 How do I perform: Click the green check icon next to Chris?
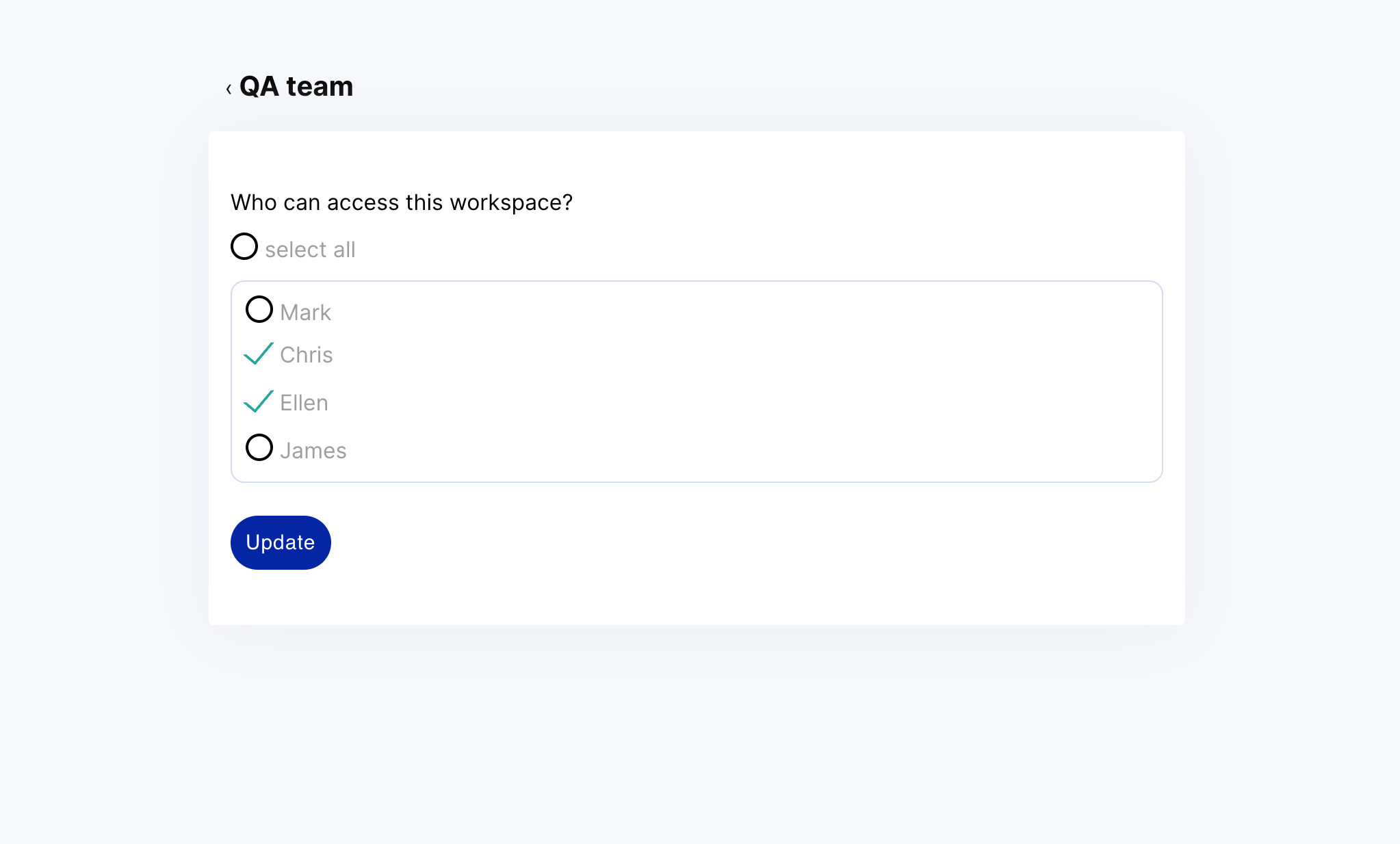(258, 353)
